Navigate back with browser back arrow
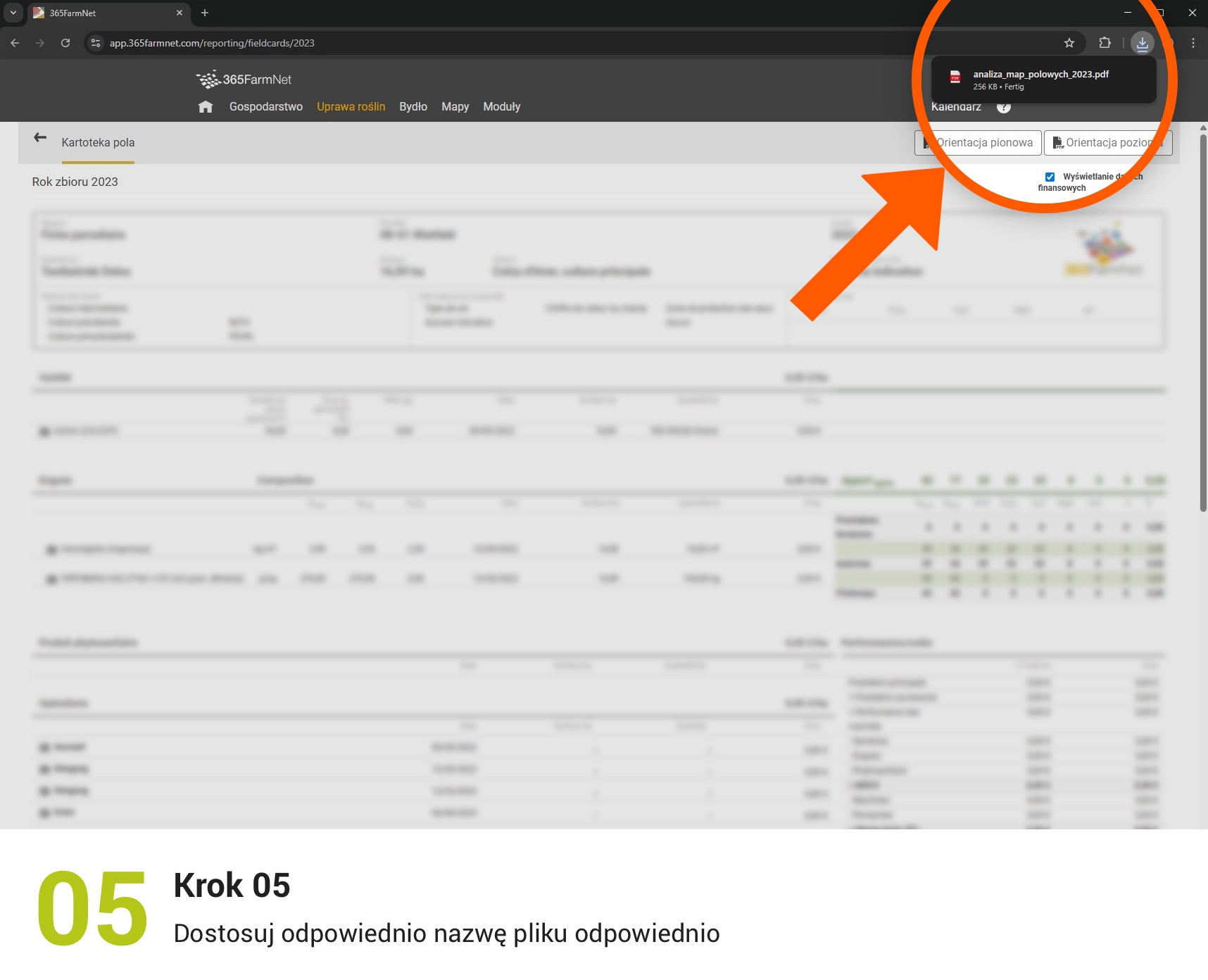1208x980 pixels. click(x=15, y=43)
